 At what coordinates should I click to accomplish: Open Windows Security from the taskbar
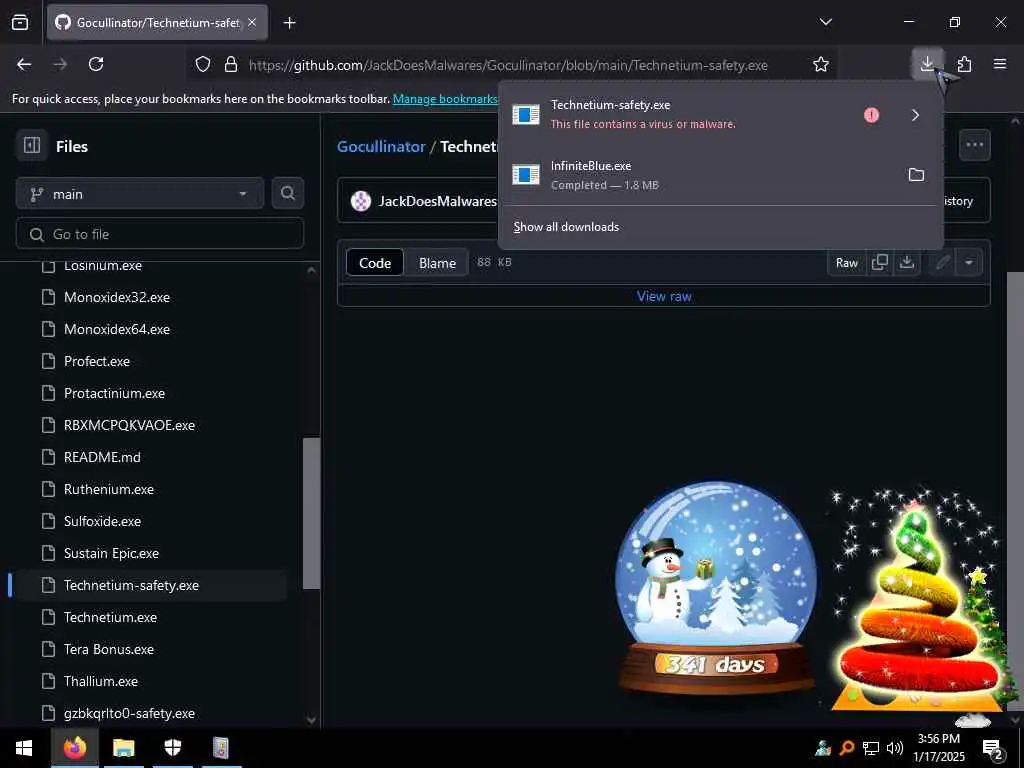pos(172,748)
